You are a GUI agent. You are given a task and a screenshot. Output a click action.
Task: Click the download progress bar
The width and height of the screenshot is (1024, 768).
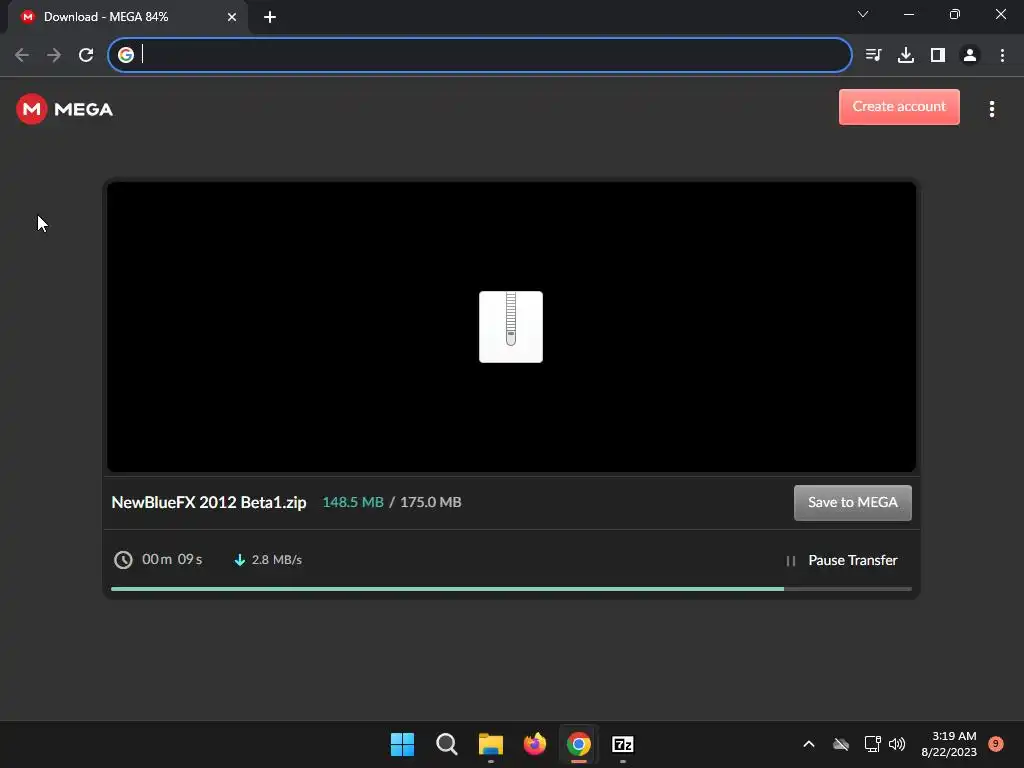511,589
